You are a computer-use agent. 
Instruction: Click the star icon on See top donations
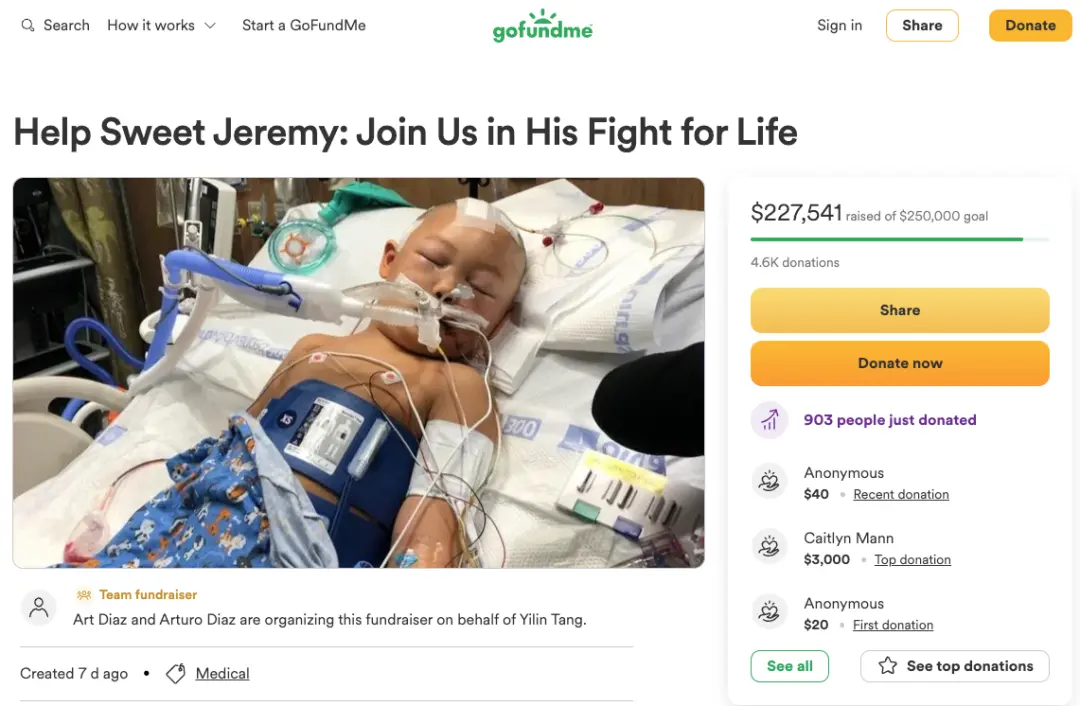(887, 666)
